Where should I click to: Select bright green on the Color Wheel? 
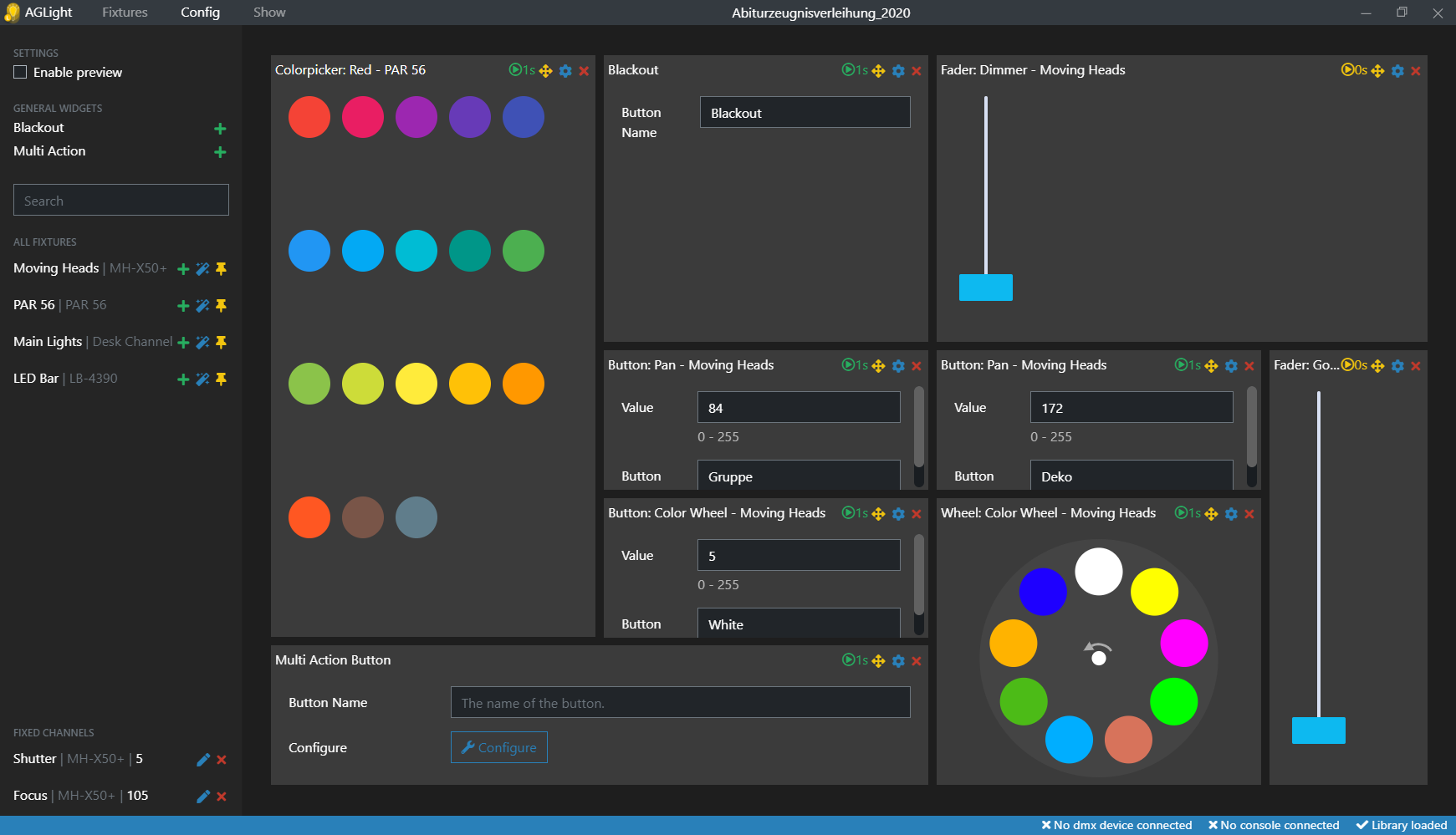1174,701
